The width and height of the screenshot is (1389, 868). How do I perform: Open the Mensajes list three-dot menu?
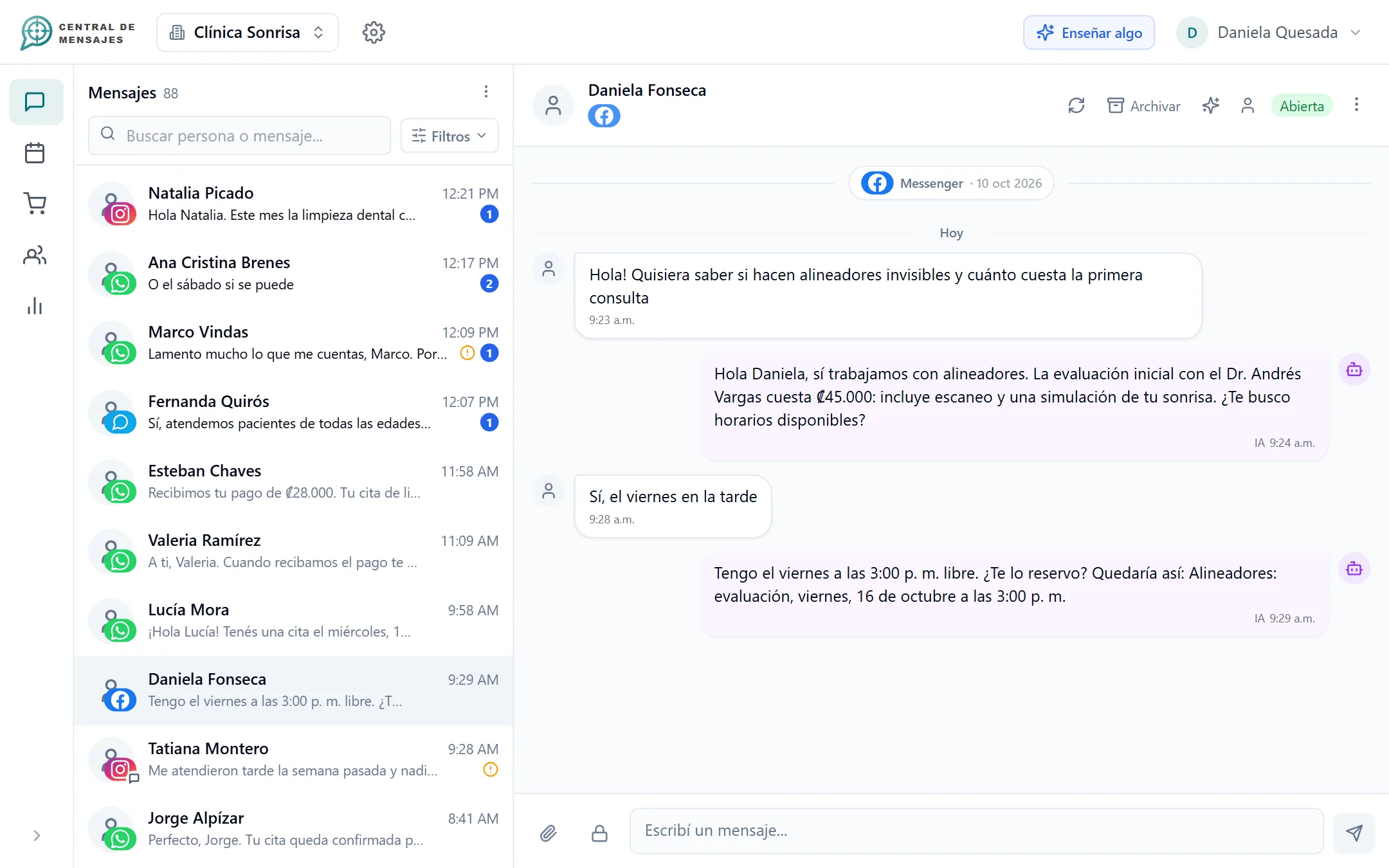486,92
